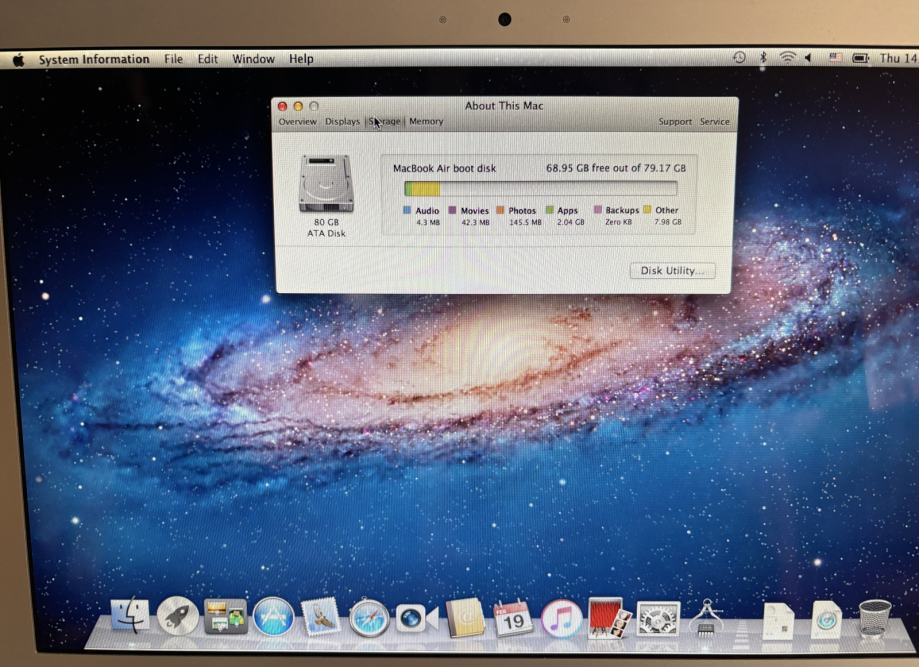Switch to the Displays tab
Image resolution: width=919 pixels, height=667 pixels.
[342, 121]
